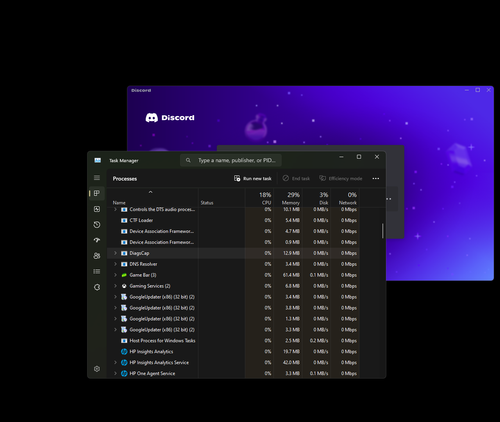Open the Details page icon in sidebar
Image resolution: width=500 pixels, height=422 pixels.
pos(97,271)
